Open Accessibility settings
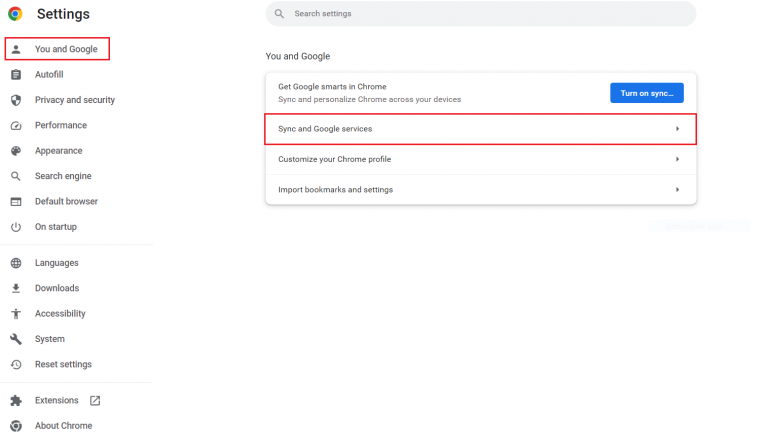The width and height of the screenshot is (768, 442). point(60,314)
